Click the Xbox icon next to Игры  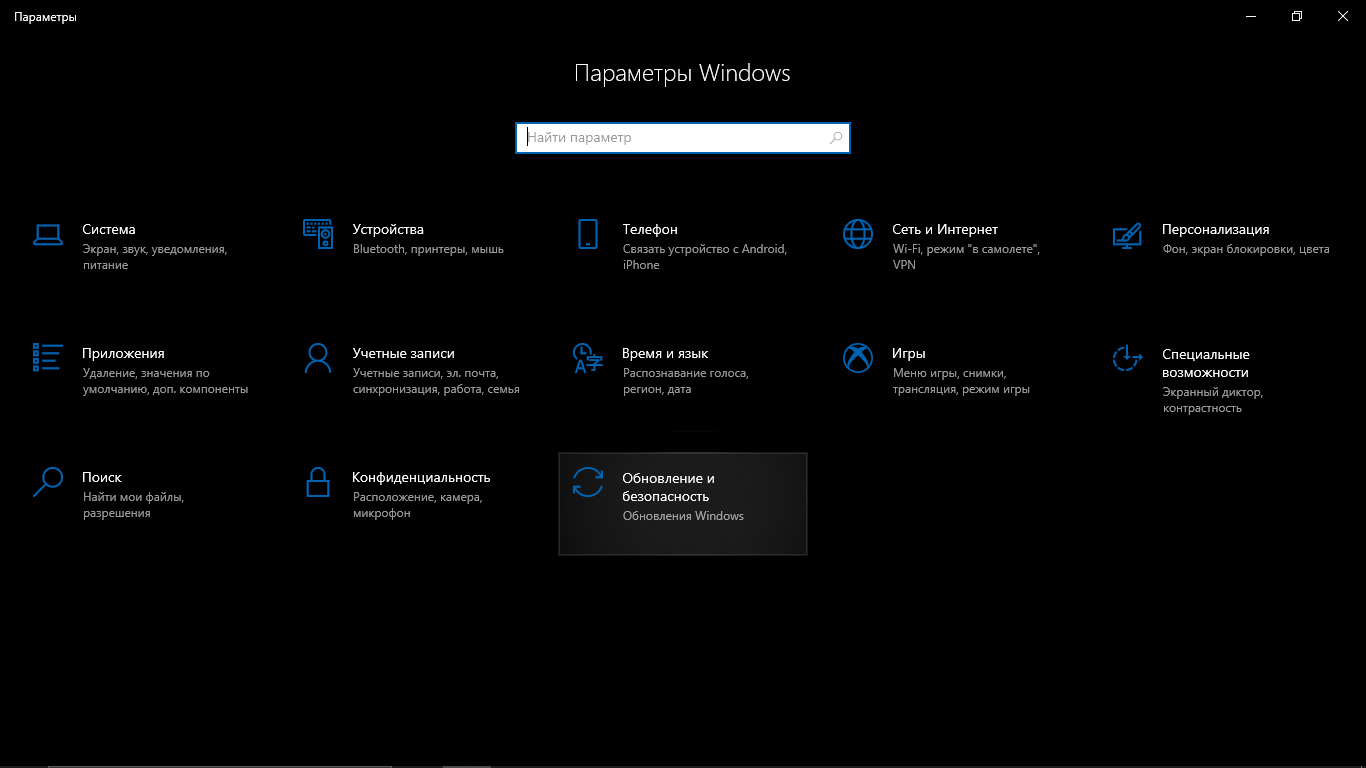(858, 357)
